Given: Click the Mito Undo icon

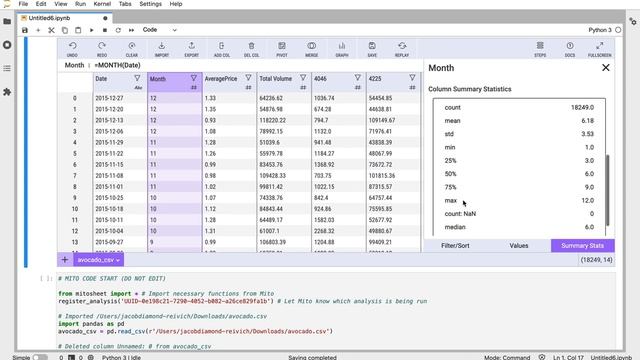Looking at the screenshot, I should tap(72, 46).
